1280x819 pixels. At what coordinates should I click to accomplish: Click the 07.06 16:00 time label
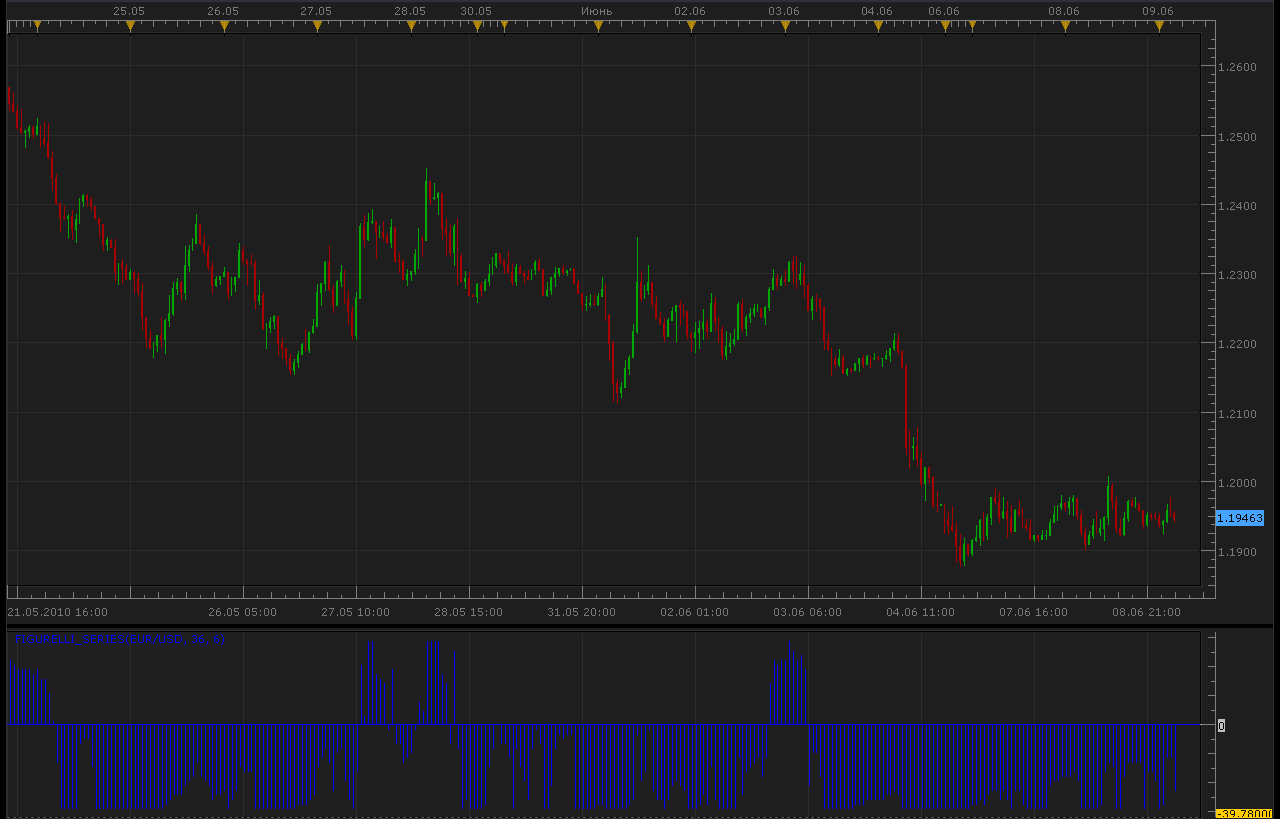click(1033, 612)
